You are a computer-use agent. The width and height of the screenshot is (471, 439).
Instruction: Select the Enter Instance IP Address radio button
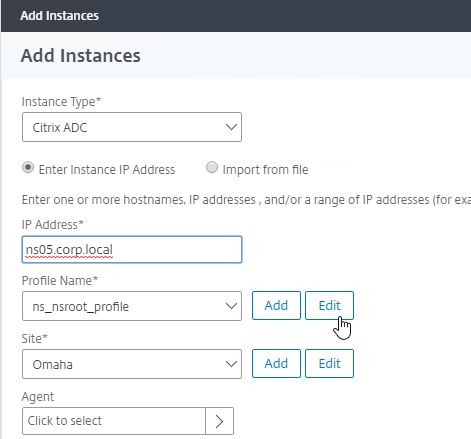click(x=28, y=167)
